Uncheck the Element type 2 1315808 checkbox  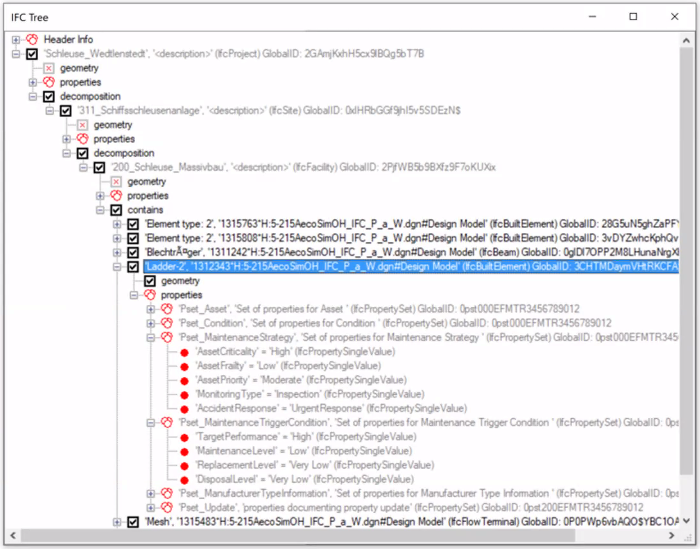(x=133, y=238)
